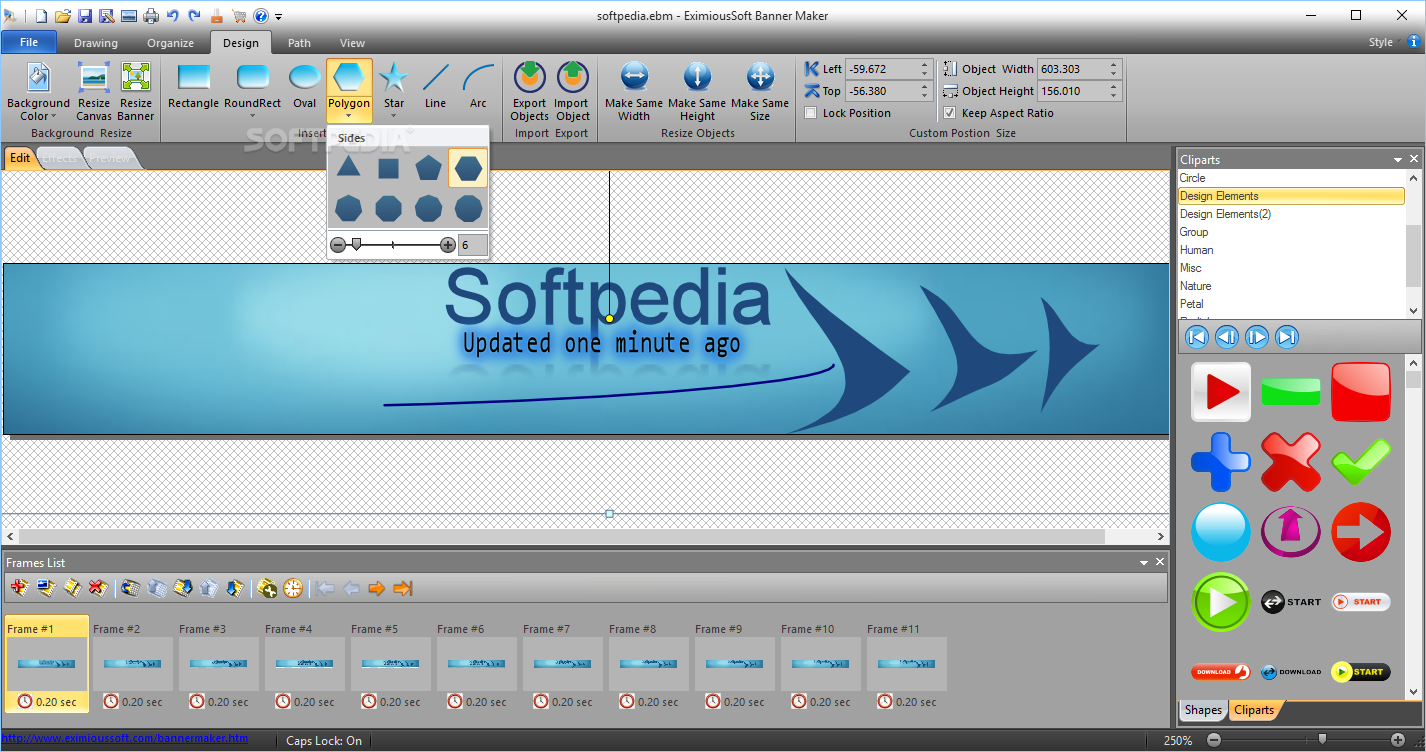Apply Make Same Width to objects
The height and width of the screenshot is (752, 1426).
pyautogui.click(x=634, y=91)
